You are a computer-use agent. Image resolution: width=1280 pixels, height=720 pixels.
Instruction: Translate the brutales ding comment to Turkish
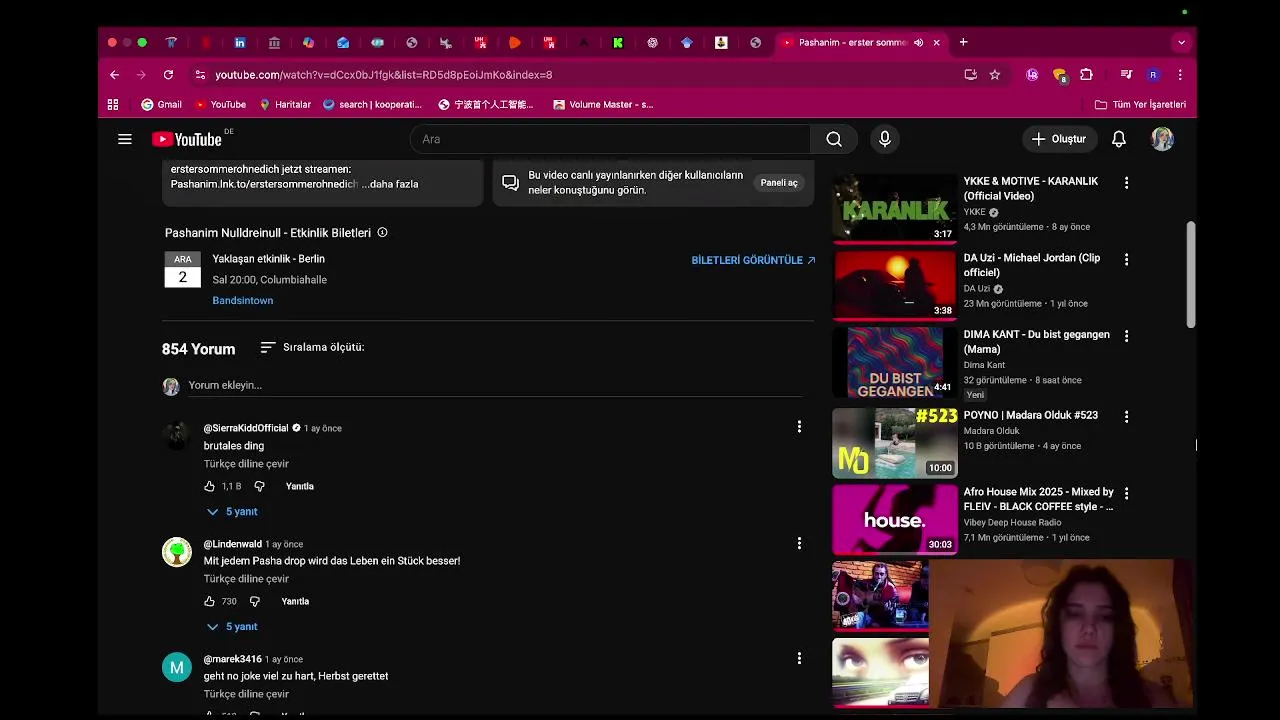click(x=246, y=464)
